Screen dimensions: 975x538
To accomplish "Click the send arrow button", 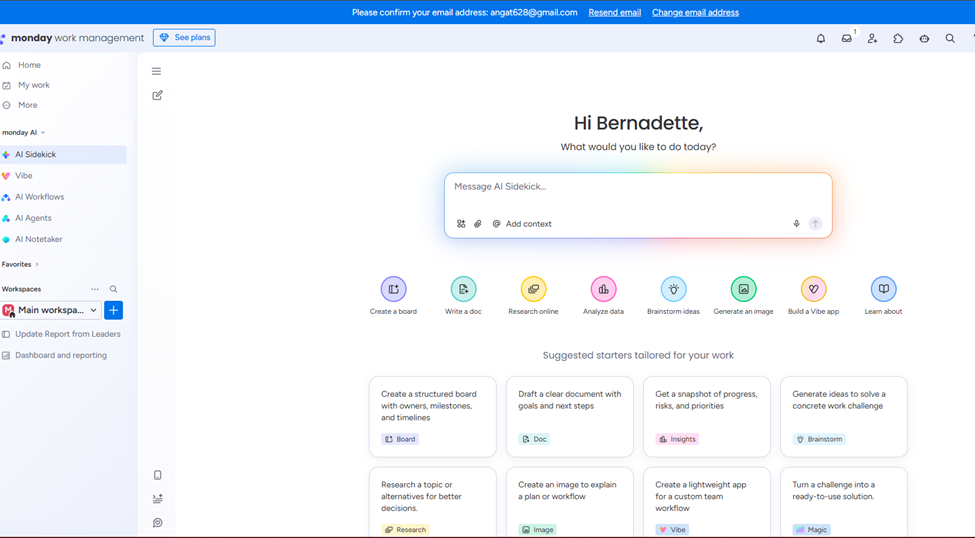I will (815, 224).
